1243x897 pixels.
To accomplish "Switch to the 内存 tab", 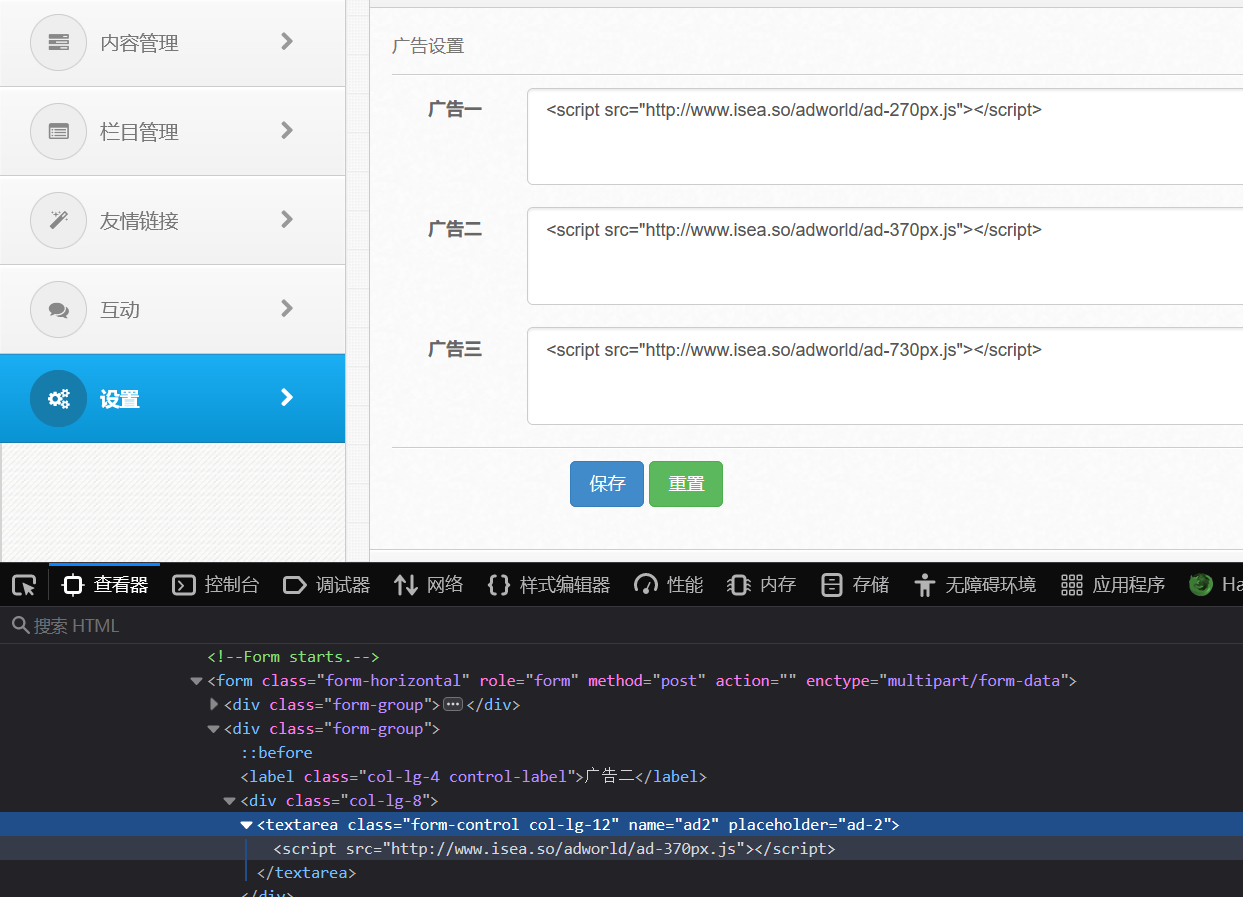I will pos(761,585).
